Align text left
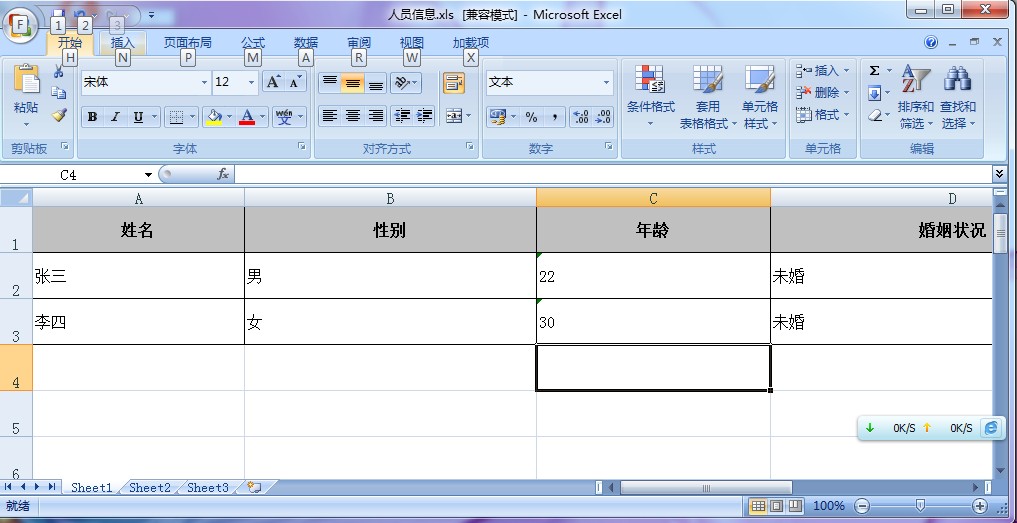The height and width of the screenshot is (523, 1017). [x=329, y=116]
